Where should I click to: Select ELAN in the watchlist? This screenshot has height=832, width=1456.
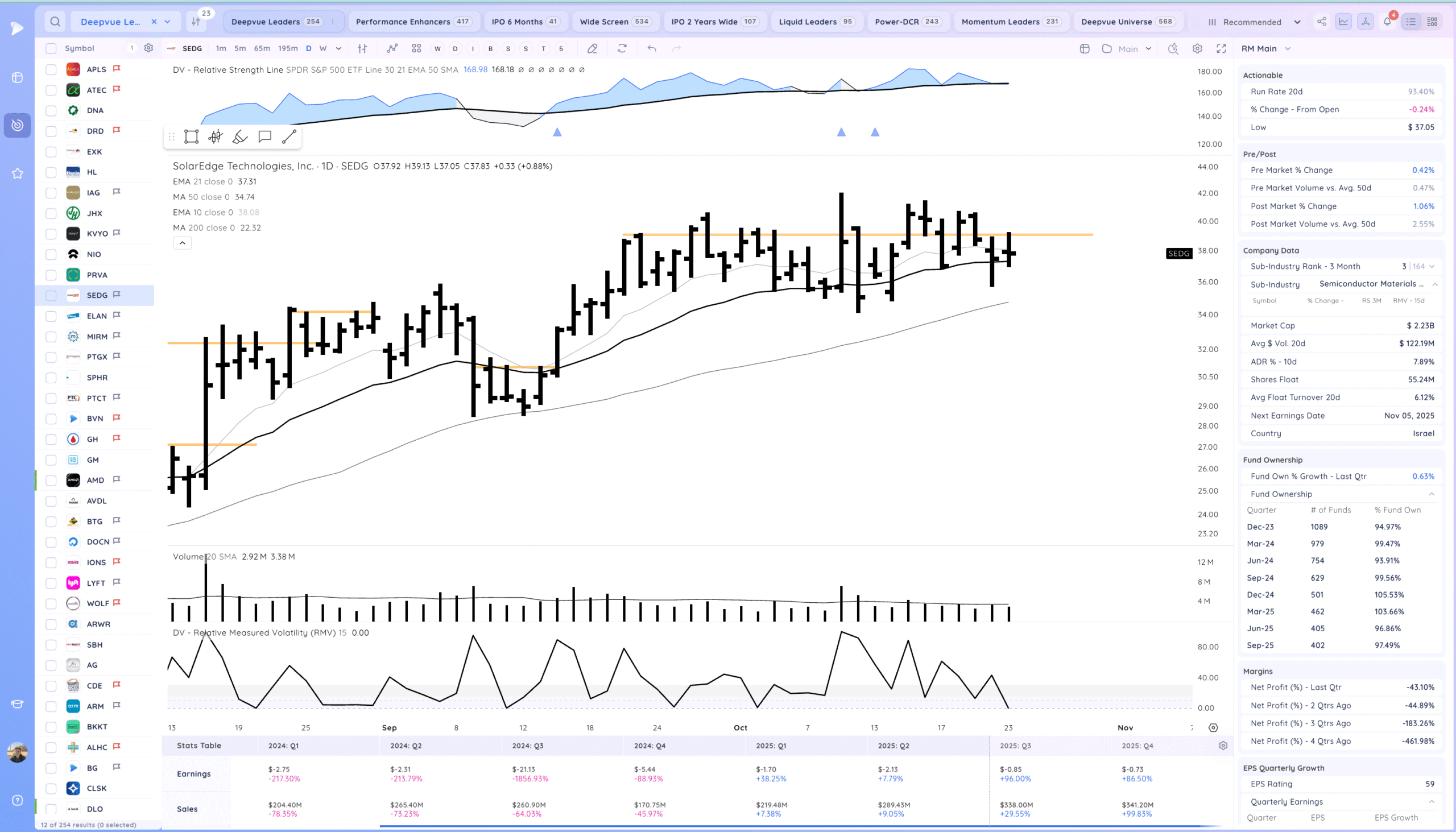[x=97, y=316]
